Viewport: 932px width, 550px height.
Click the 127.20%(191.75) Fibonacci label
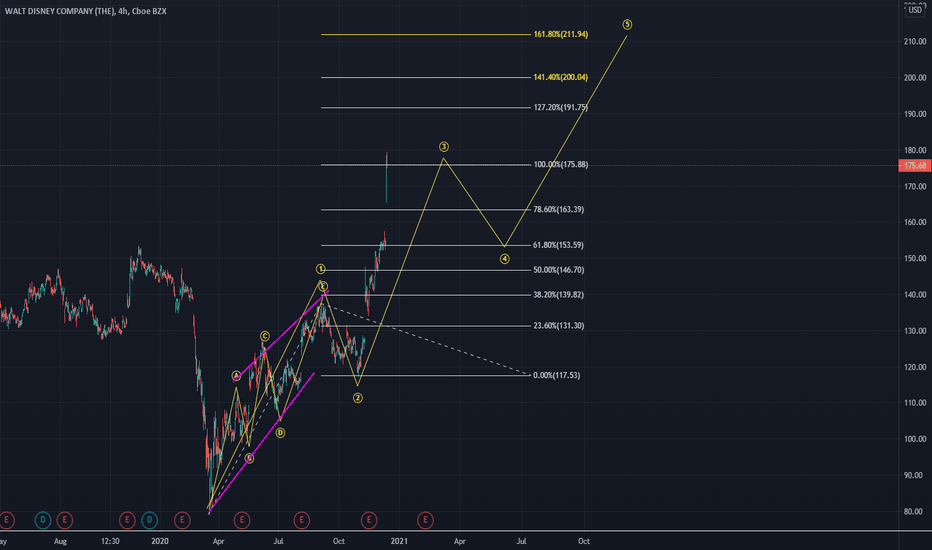[561, 108]
